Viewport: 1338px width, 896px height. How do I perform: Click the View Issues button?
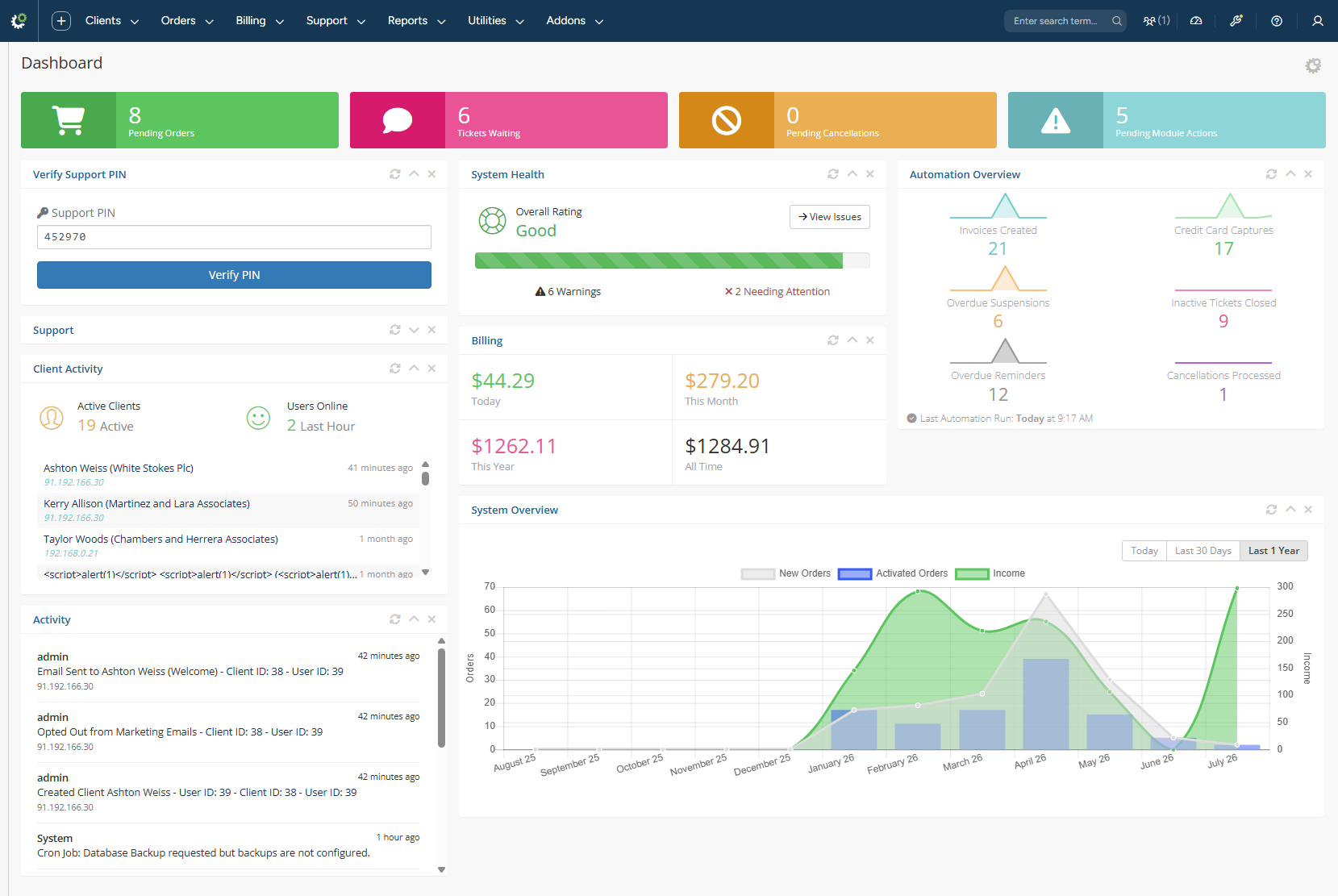click(830, 217)
